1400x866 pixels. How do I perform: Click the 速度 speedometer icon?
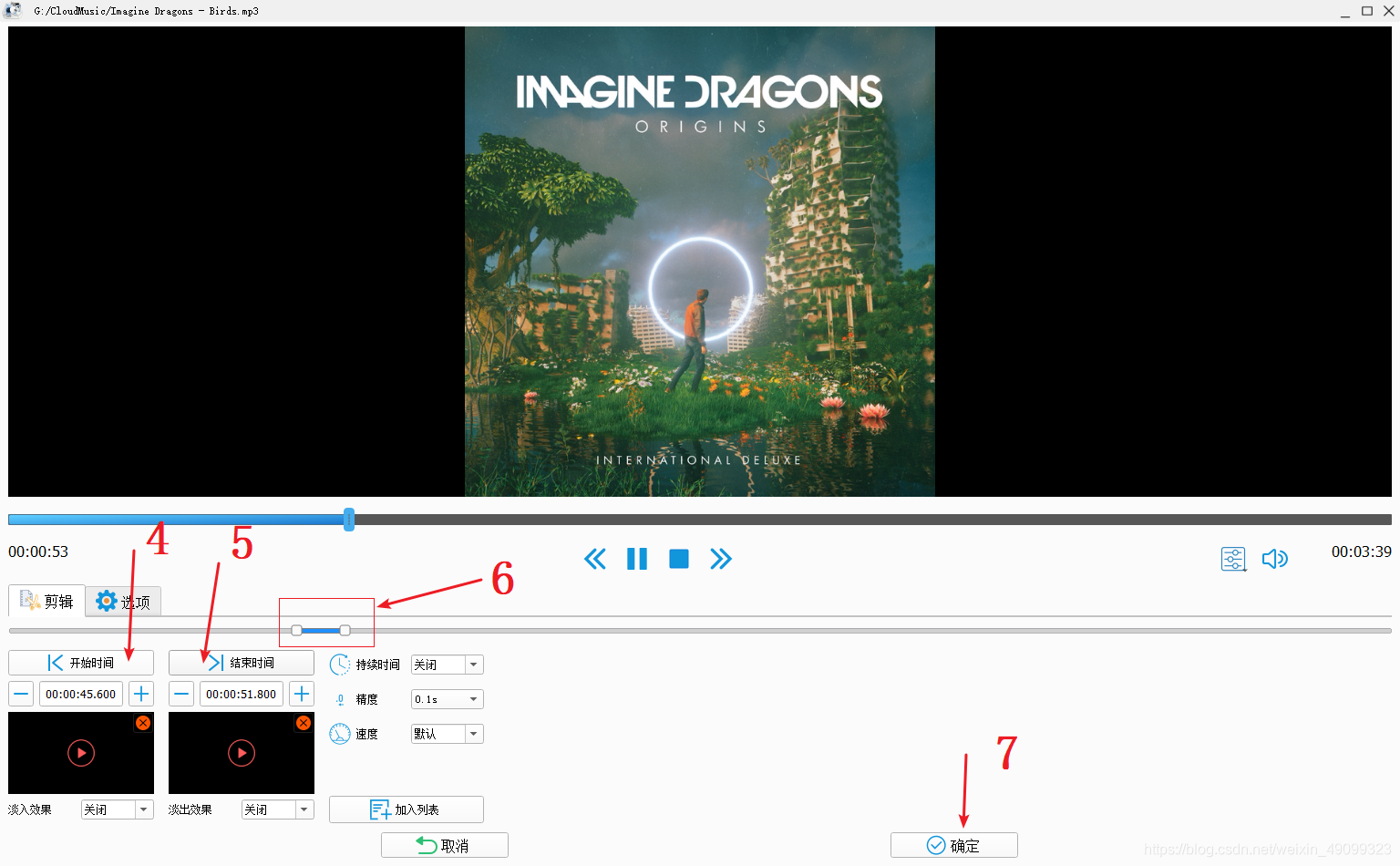(340, 734)
